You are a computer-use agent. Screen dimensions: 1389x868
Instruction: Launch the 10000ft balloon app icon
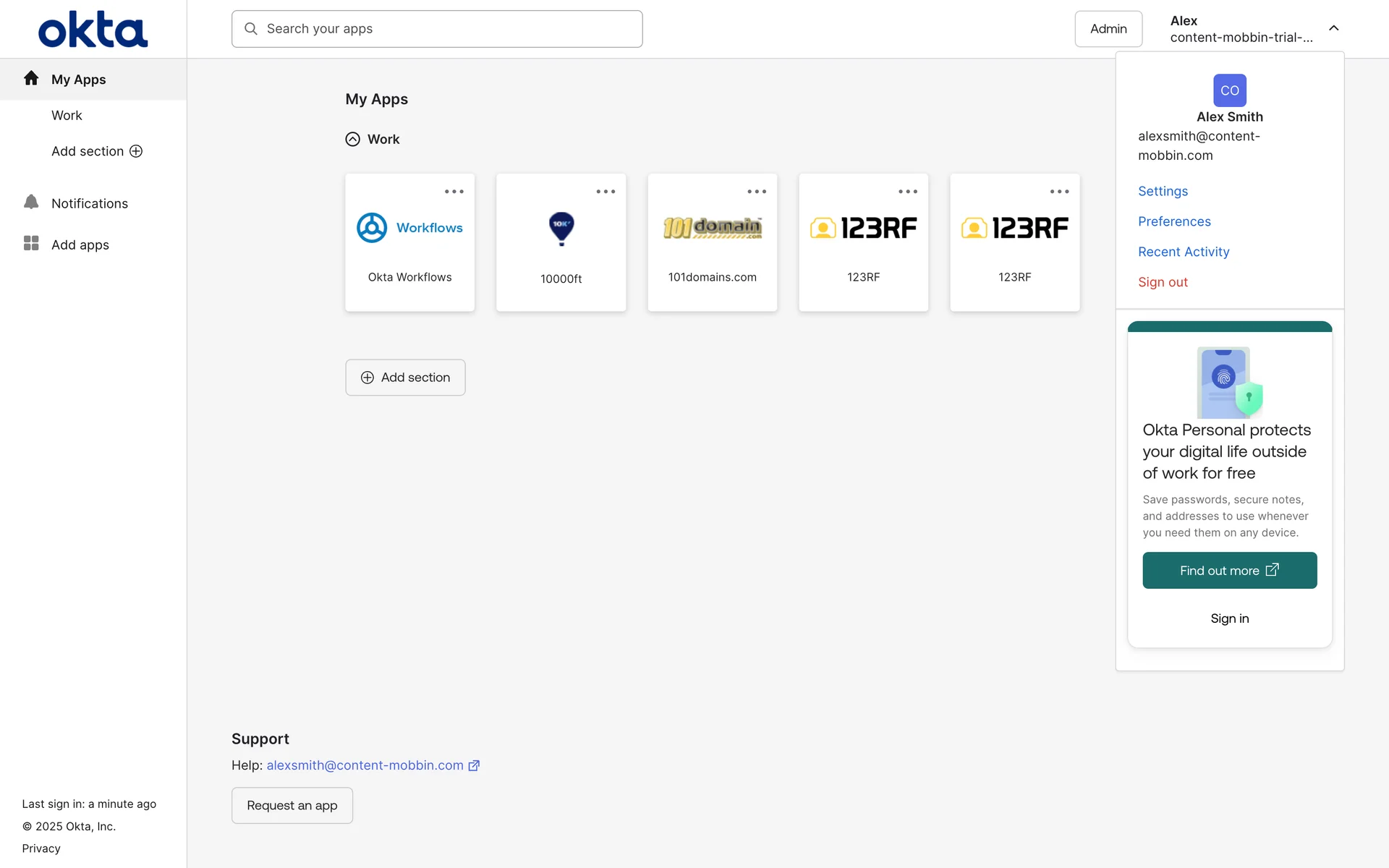[x=561, y=229]
